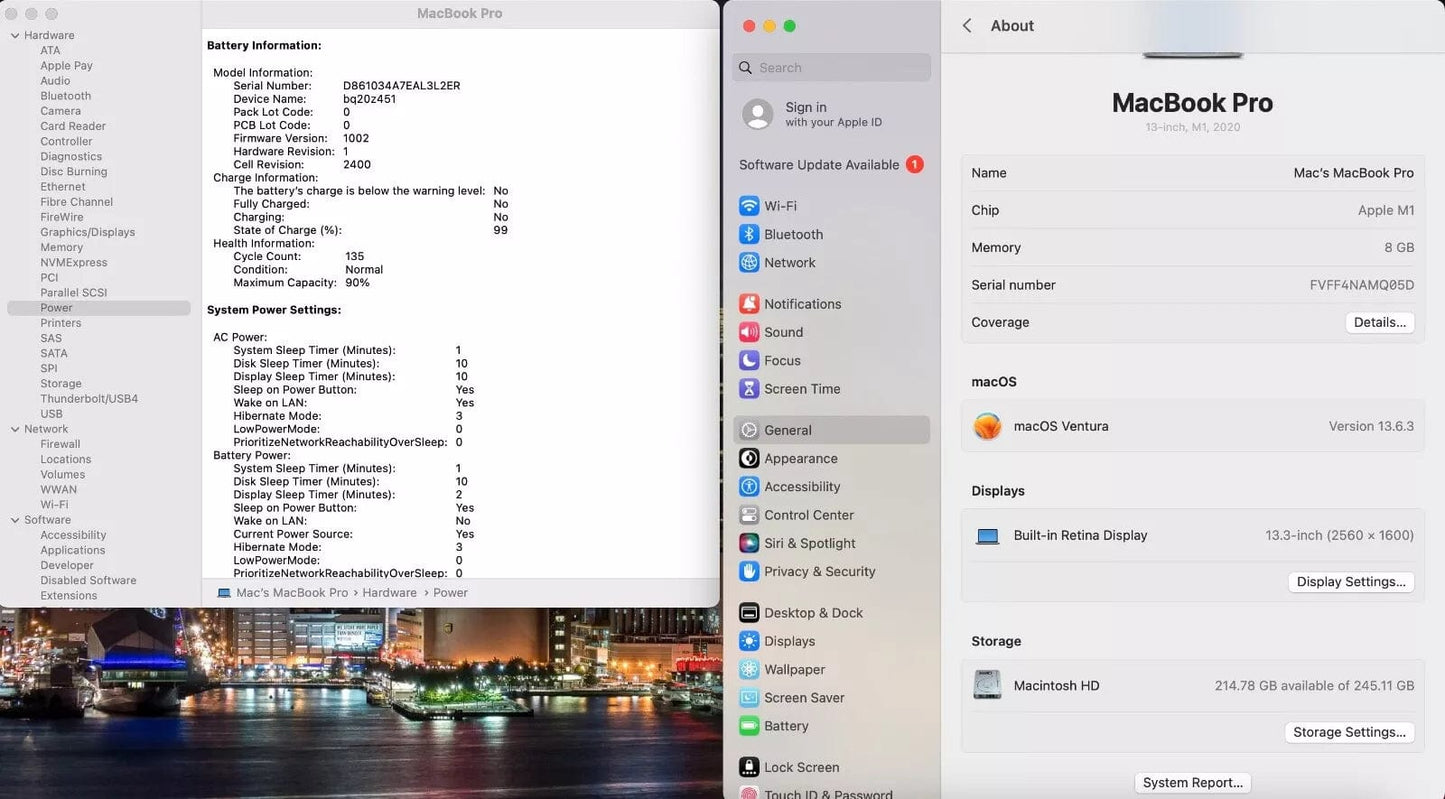Open the Appearance icon
Screen dimensions: 1445x799
[749, 458]
